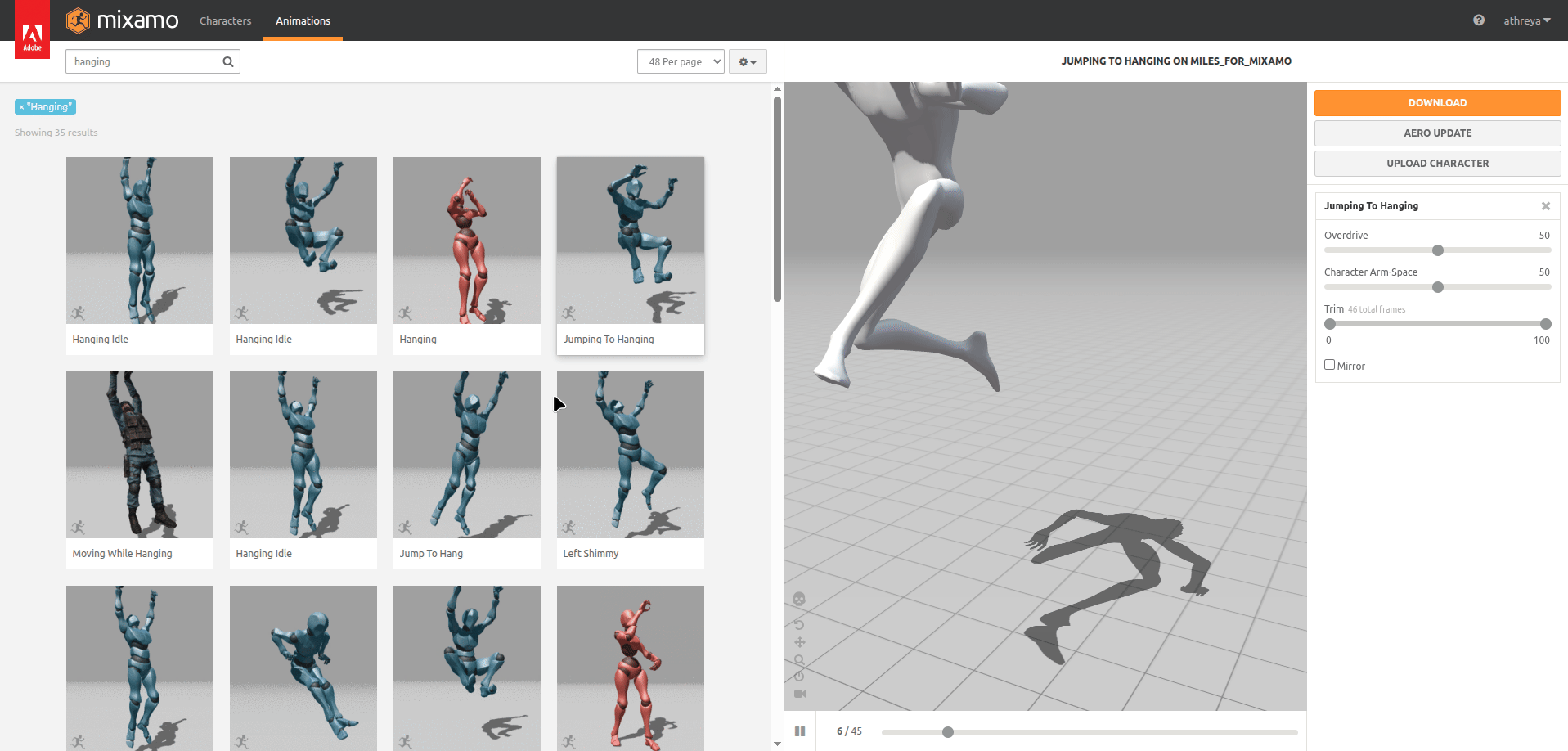Switch to the Characters tab

225,20
